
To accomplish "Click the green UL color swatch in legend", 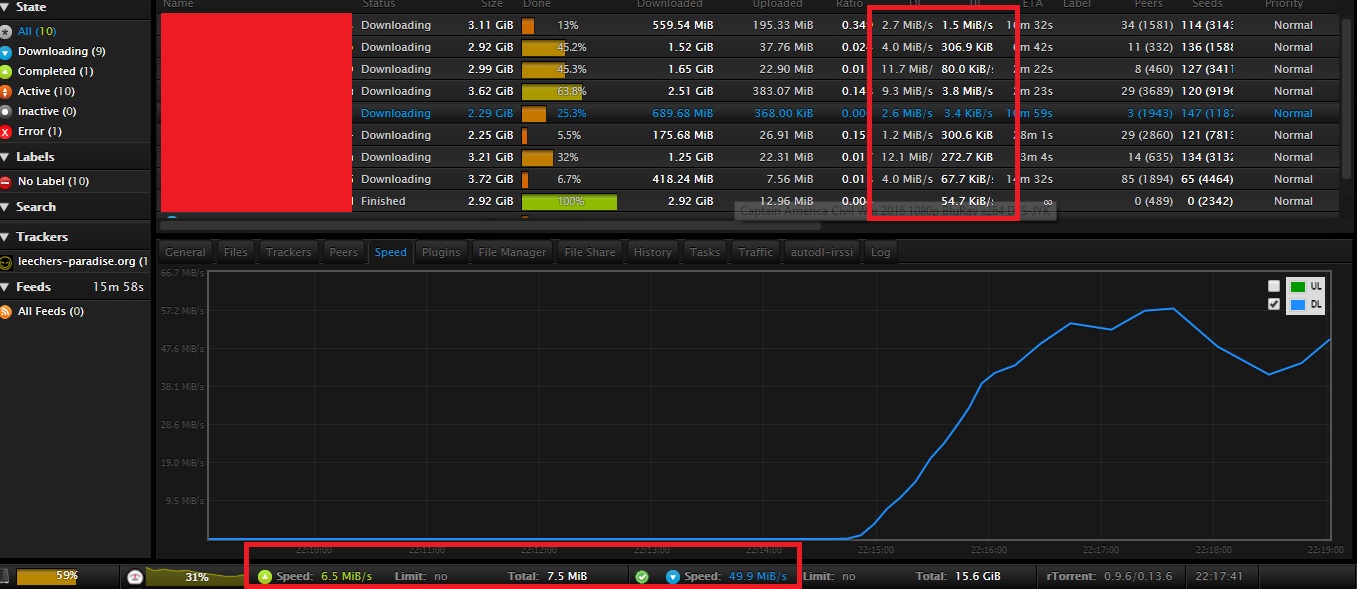I will pyautogui.click(x=1297, y=287).
